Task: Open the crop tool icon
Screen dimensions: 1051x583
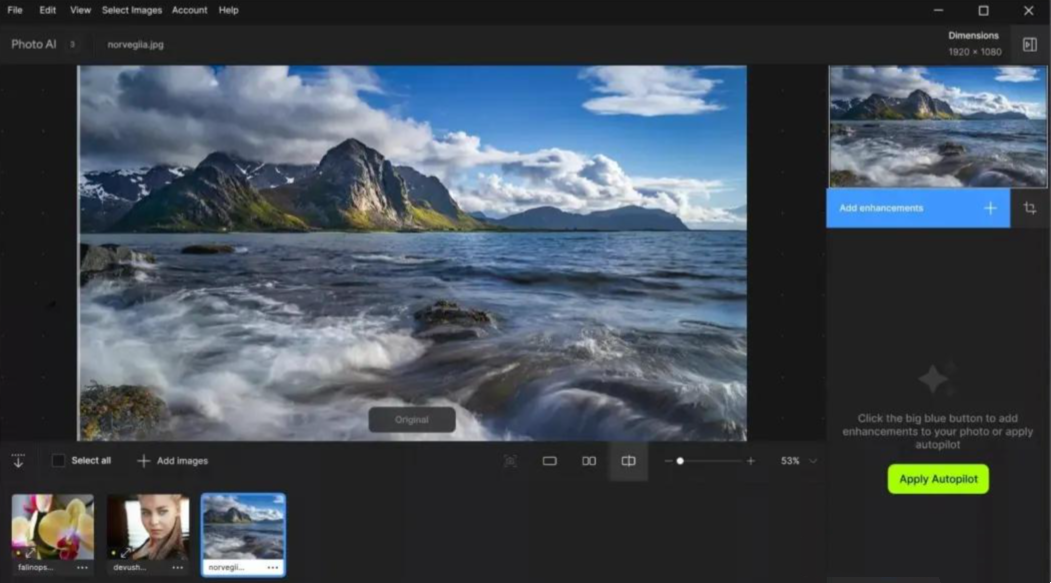Action: 1030,208
